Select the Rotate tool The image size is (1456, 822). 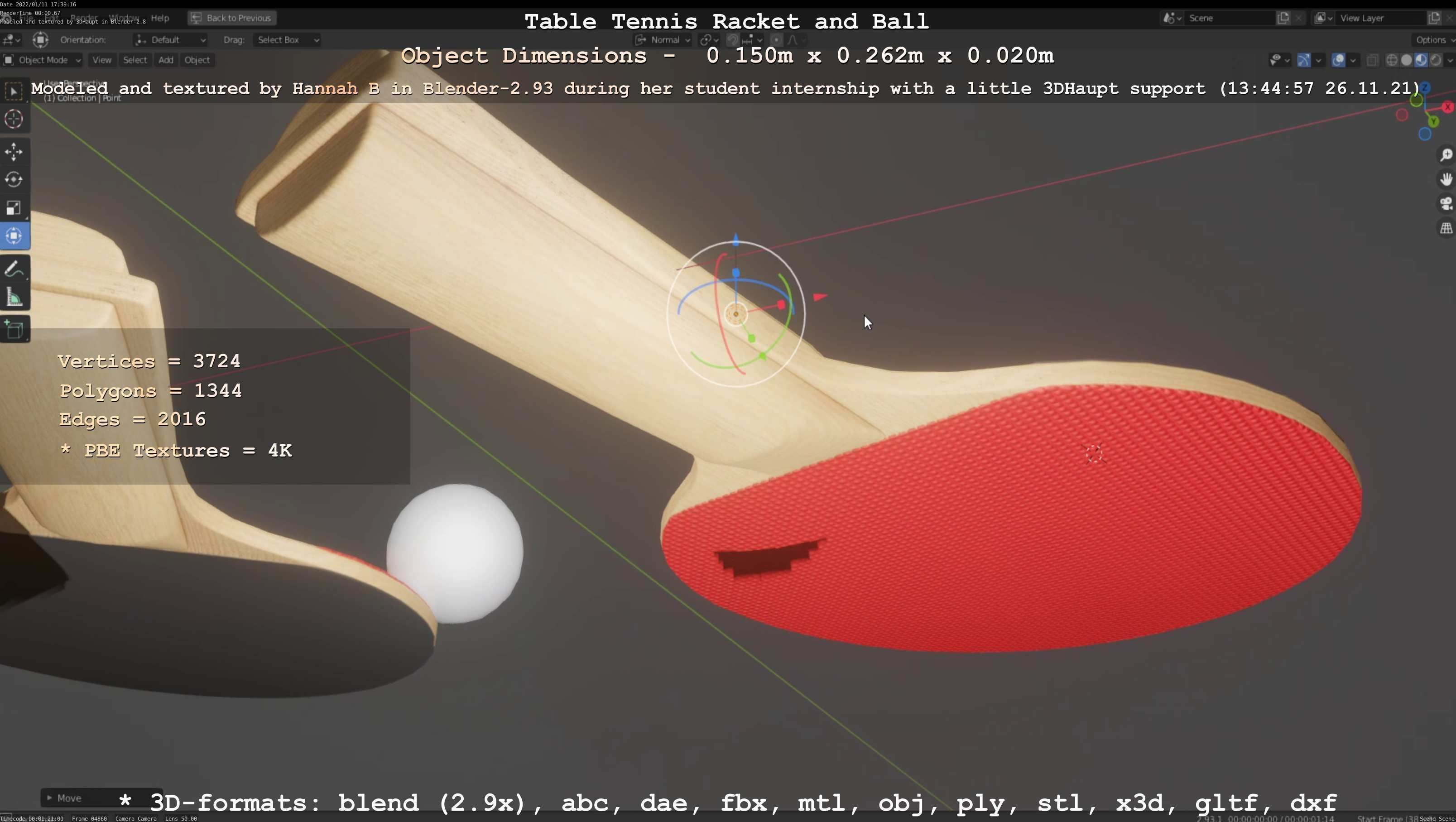tap(14, 180)
